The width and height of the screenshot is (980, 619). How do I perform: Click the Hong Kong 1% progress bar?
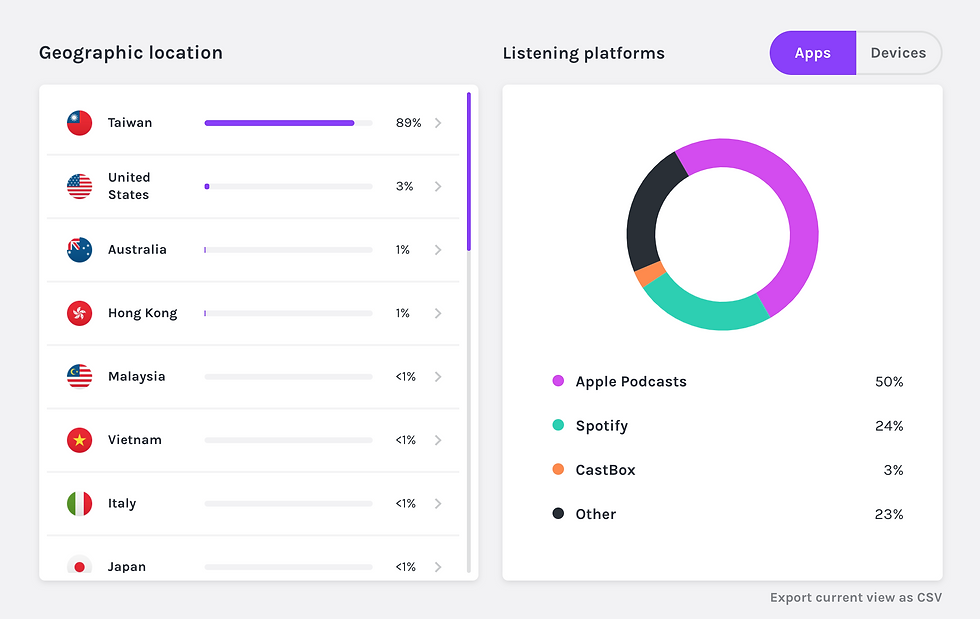(x=288, y=313)
